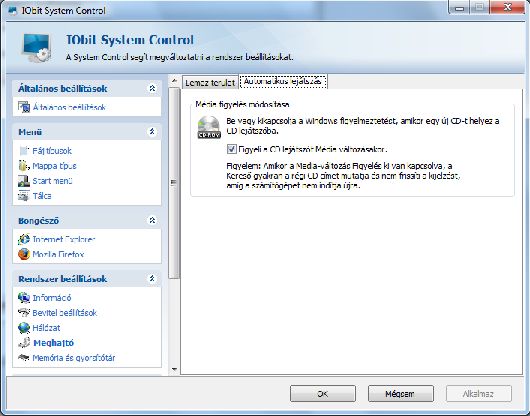The height and width of the screenshot is (416, 530).
Task: Select the Meghajtó link
Action: (53, 343)
